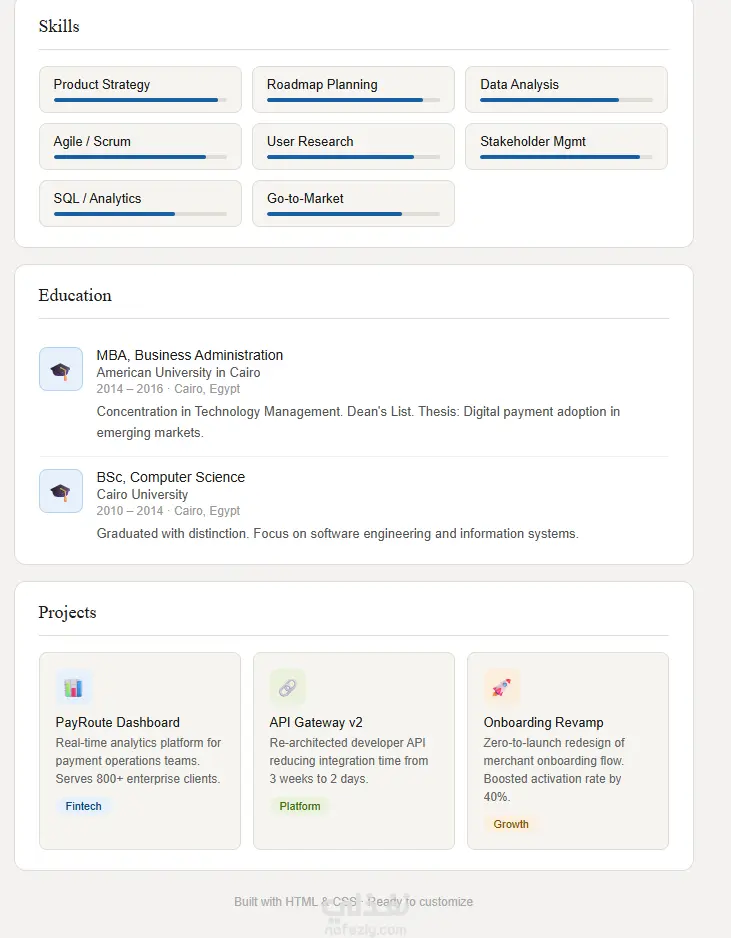Click the Stakeholder Mgmt skill card
This screenshot has width=731, height=938.
(x=566, y=147)
